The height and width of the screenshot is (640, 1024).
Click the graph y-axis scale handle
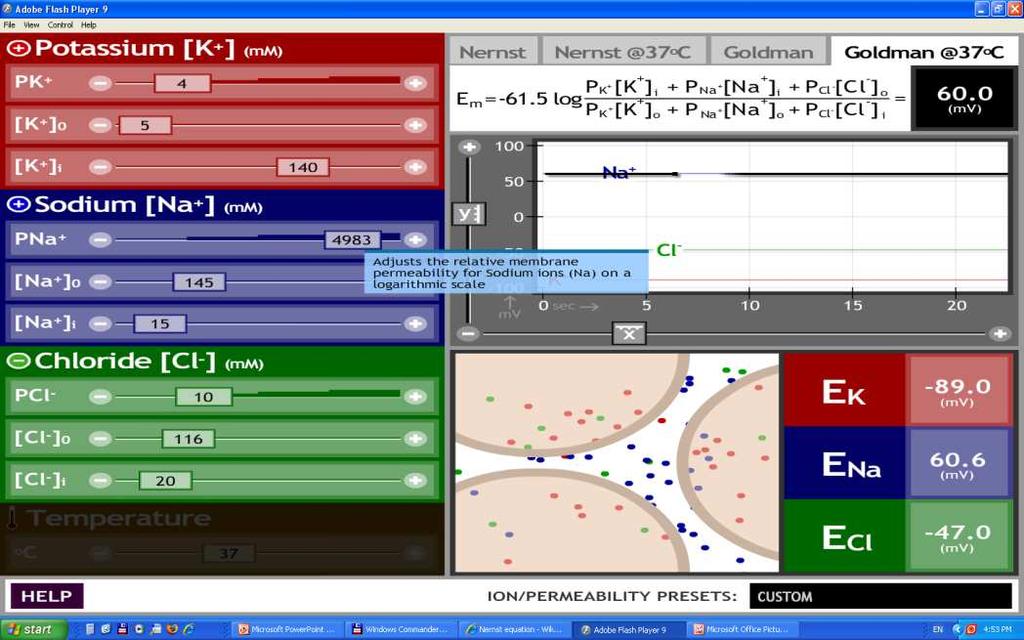coord(469,214)
